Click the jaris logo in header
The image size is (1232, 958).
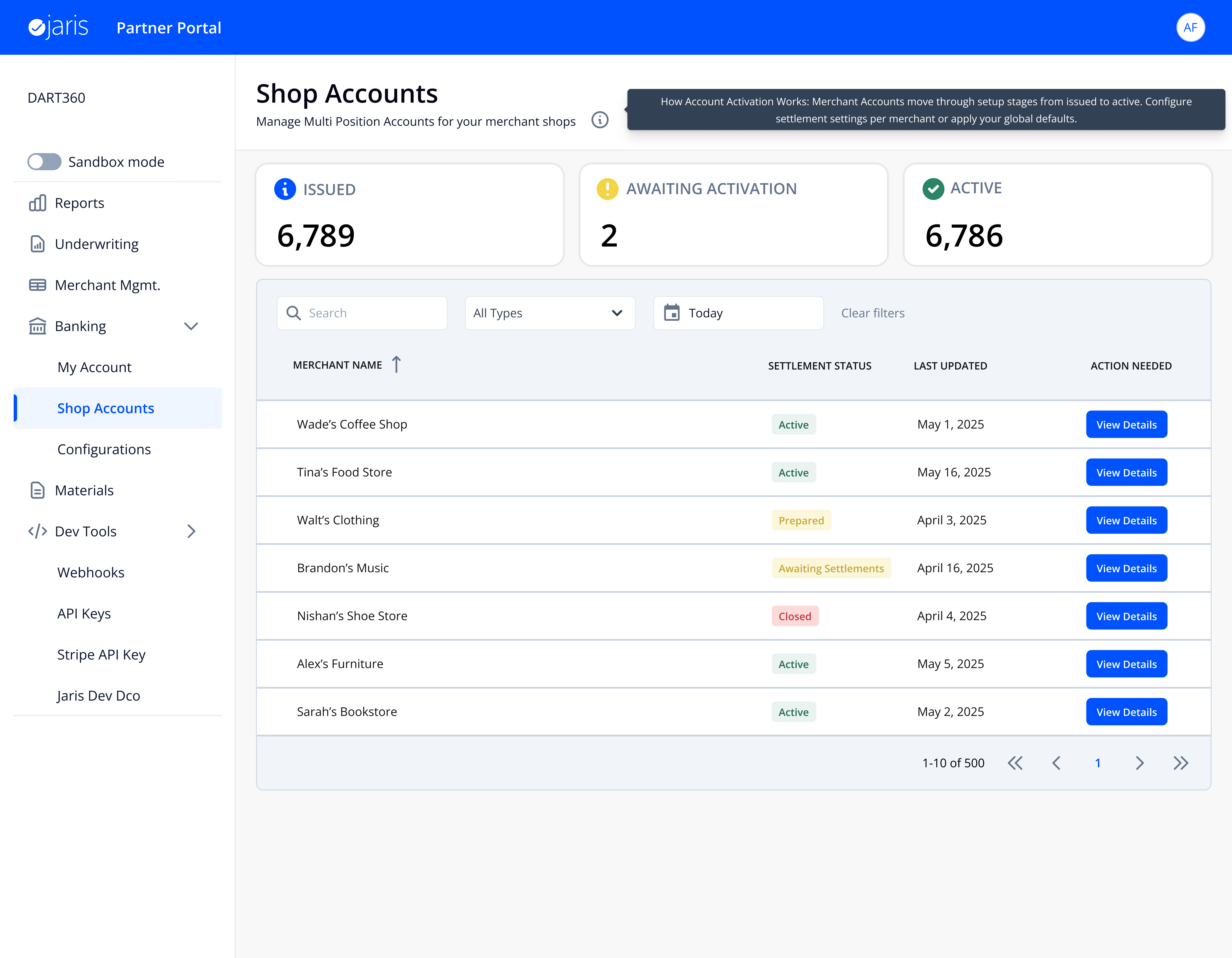pyautogui.click(x=58, y=27)
